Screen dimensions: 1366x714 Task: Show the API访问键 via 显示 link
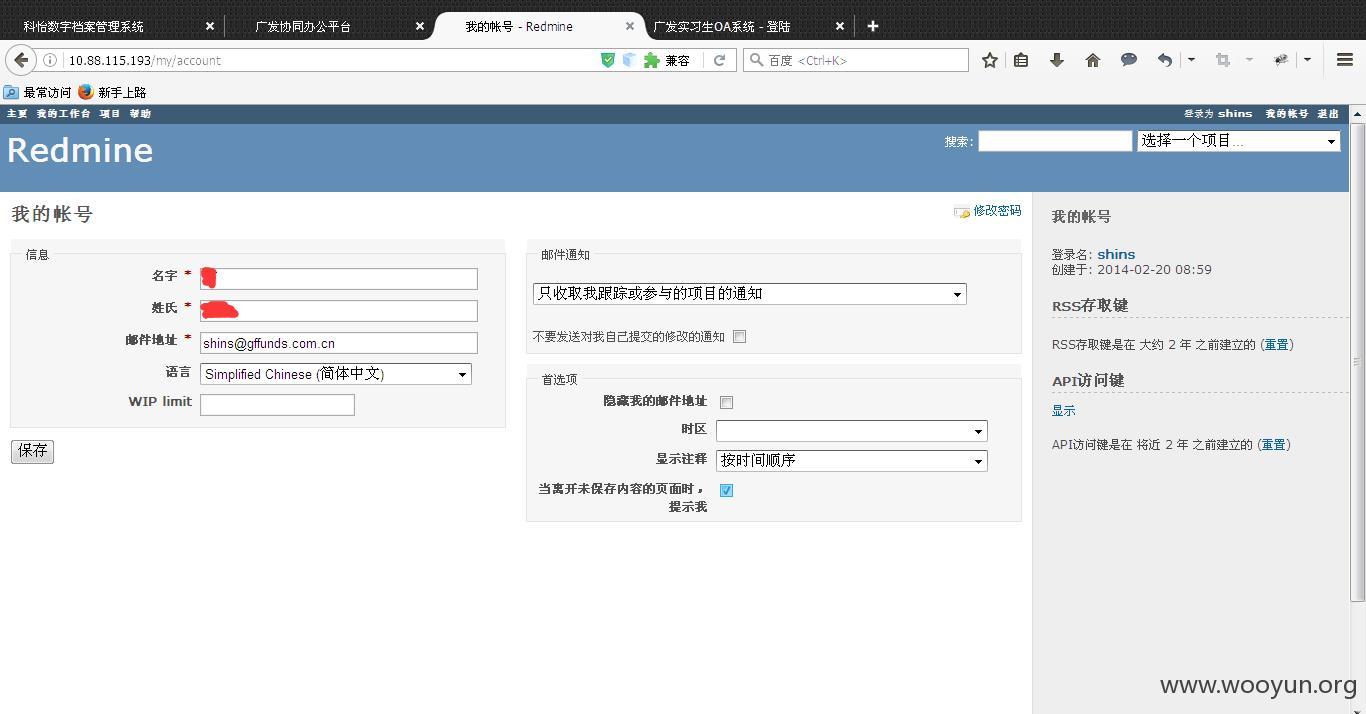pos(1063,410)
